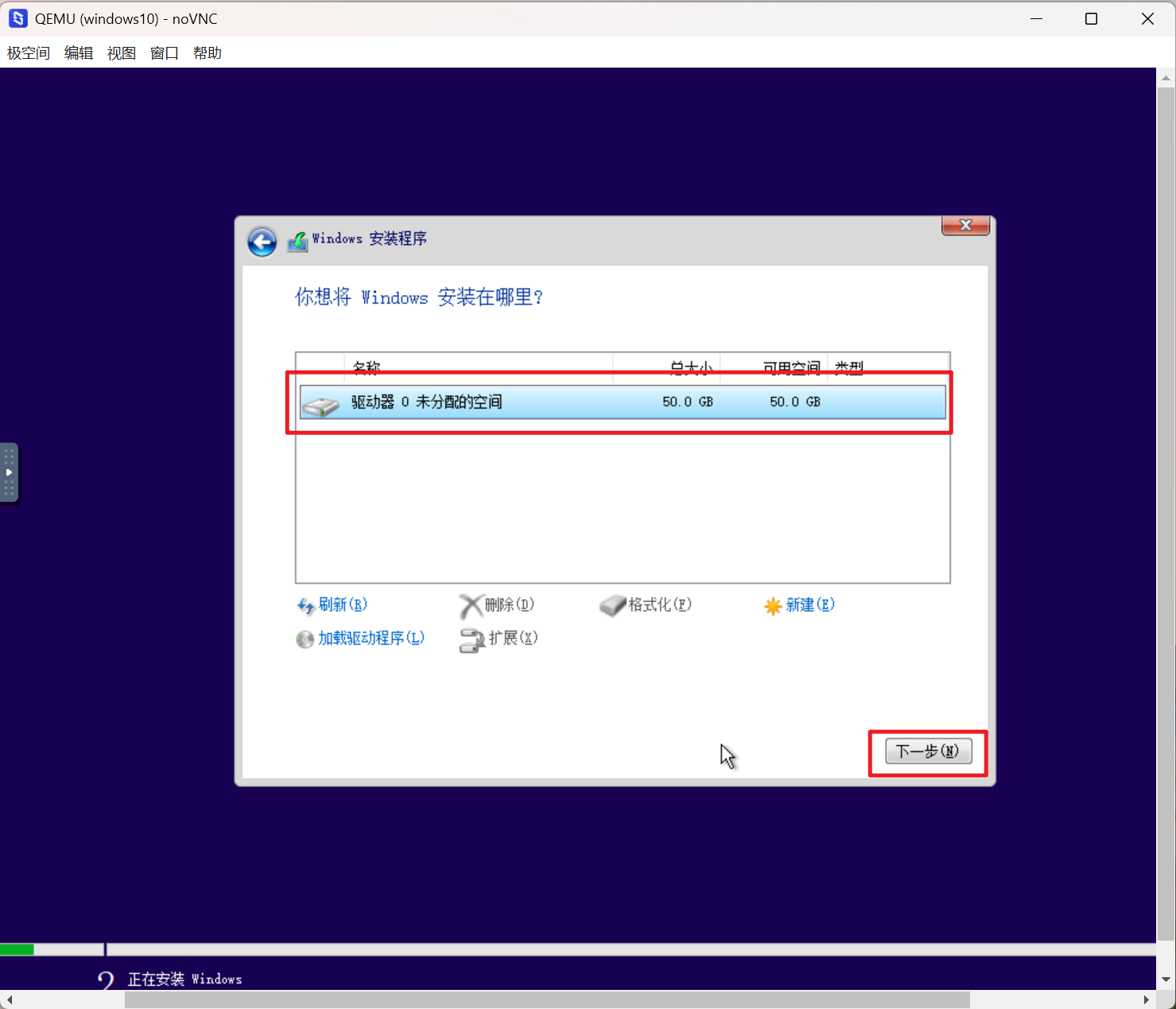Click the blue back arrow in setup

[x=262, y=242]
